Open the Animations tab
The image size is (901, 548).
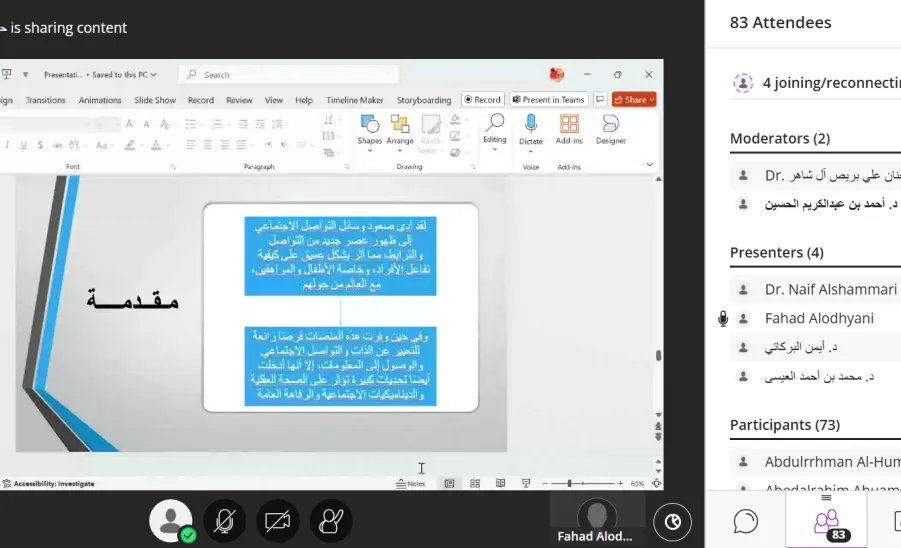click(100, 100)
